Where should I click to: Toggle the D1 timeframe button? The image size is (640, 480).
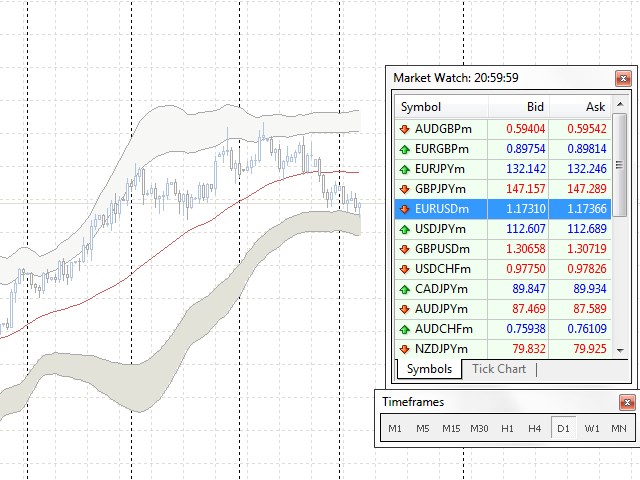(563, 429)
